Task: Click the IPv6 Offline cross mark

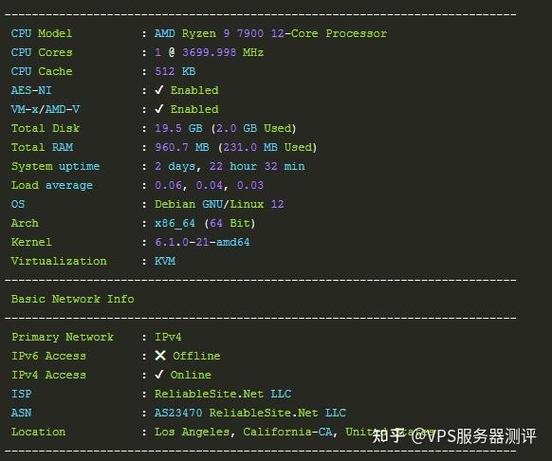Action: pos(160,355)
